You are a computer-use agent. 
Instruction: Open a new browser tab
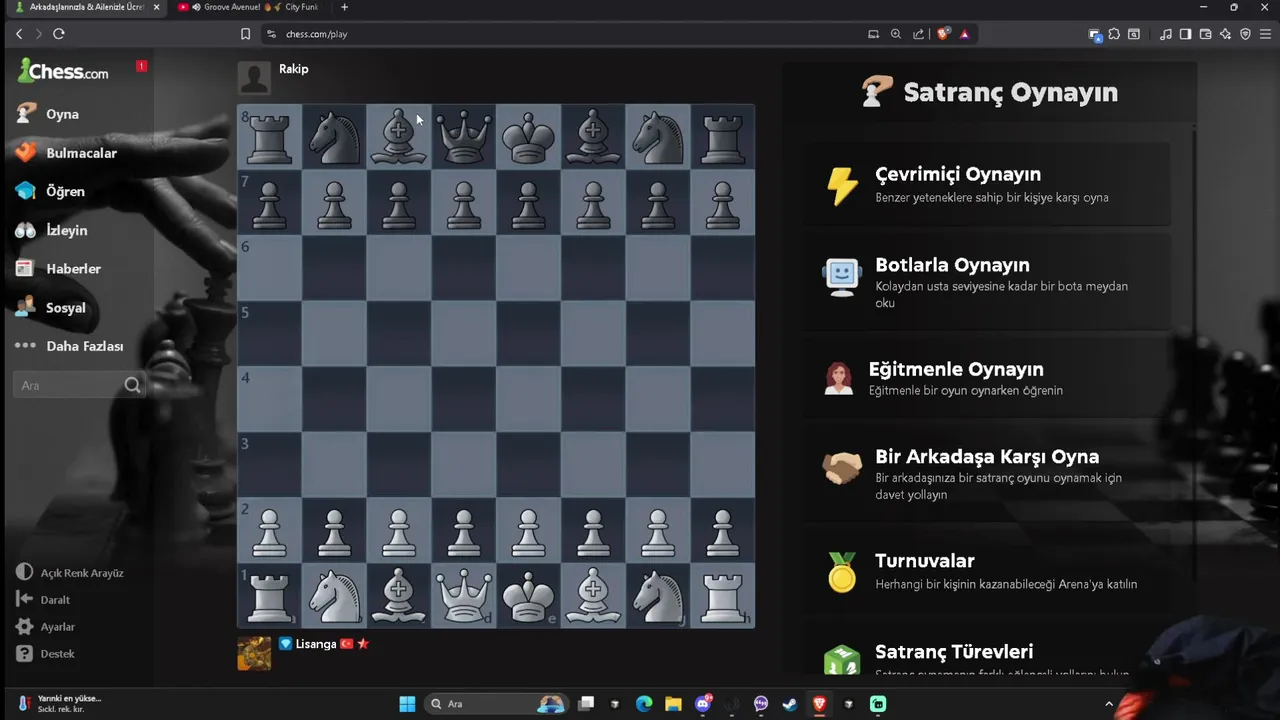click(345, 7)
